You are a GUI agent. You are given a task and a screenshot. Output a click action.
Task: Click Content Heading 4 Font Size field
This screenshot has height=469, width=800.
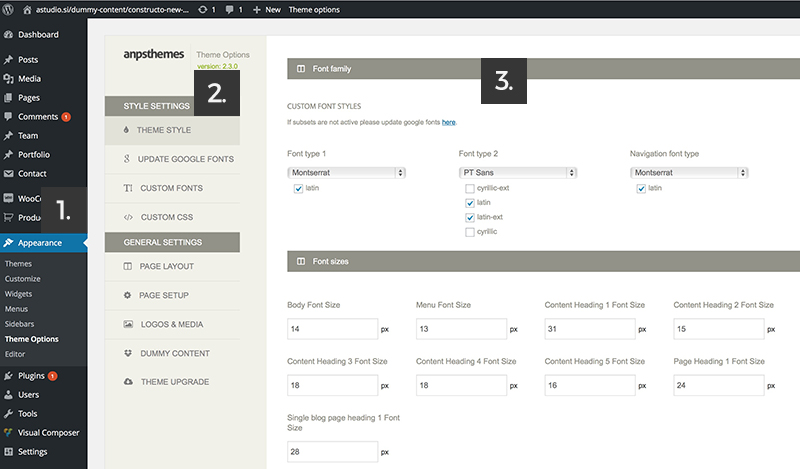(461, 385)
